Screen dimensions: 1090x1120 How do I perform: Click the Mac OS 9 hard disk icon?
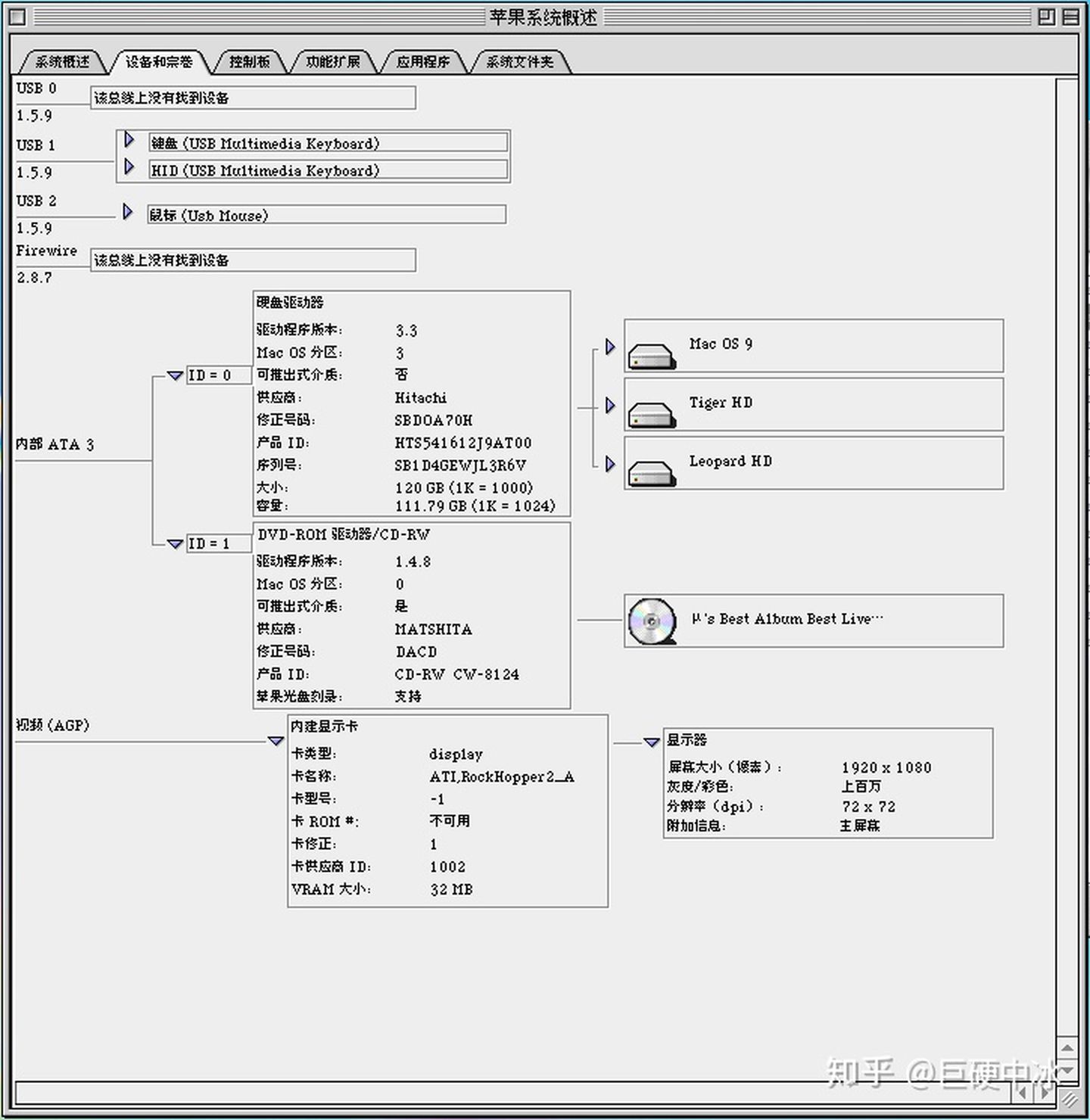point(652,356)
